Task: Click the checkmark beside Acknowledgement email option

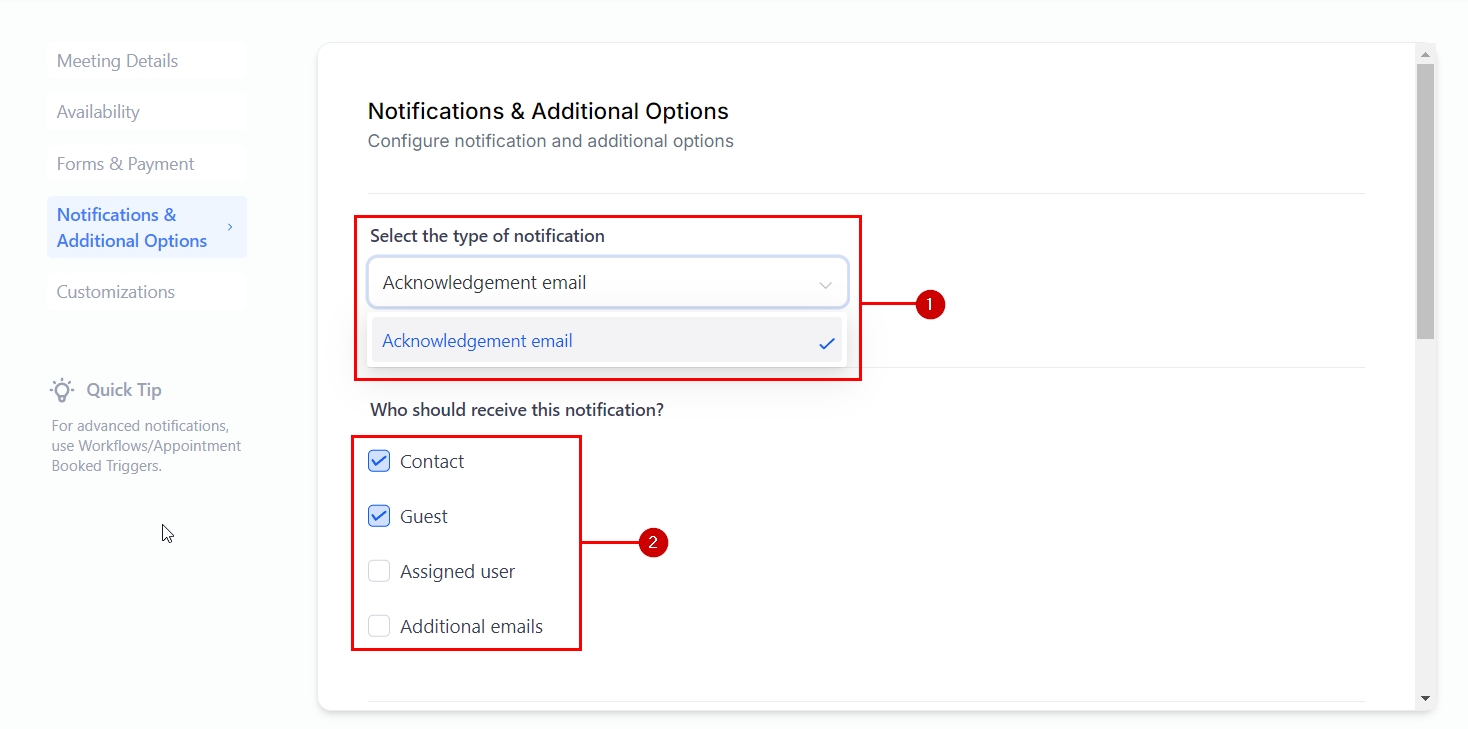Action: click(827, 343)
